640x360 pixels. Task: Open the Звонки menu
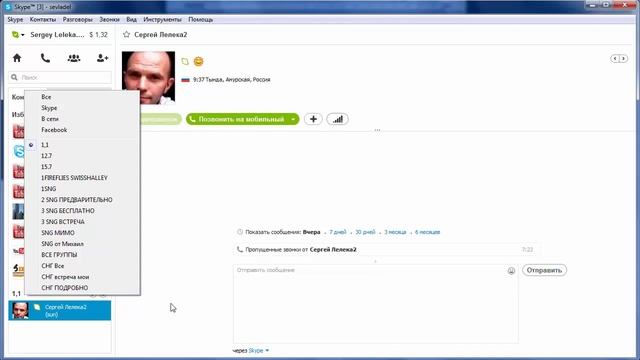click(109, 19)
